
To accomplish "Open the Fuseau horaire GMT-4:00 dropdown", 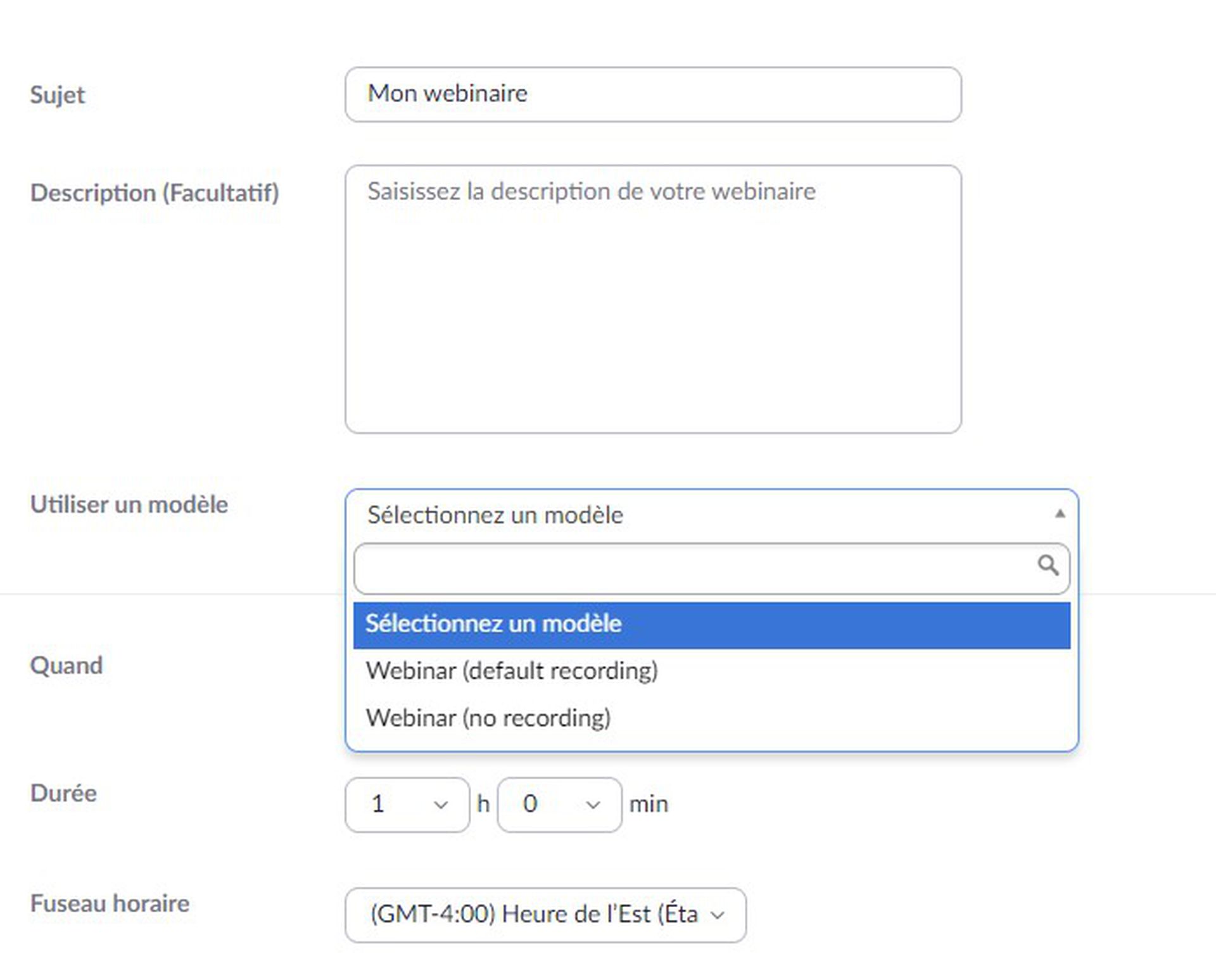I will pos(546,915).
